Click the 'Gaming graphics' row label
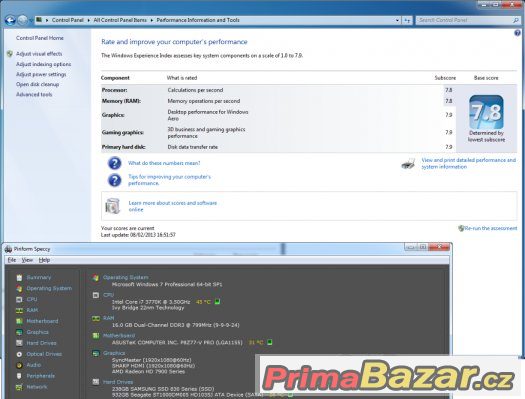The width and height of the screenshot is (525, 399). pyautogui.click(x=123, y=133)
